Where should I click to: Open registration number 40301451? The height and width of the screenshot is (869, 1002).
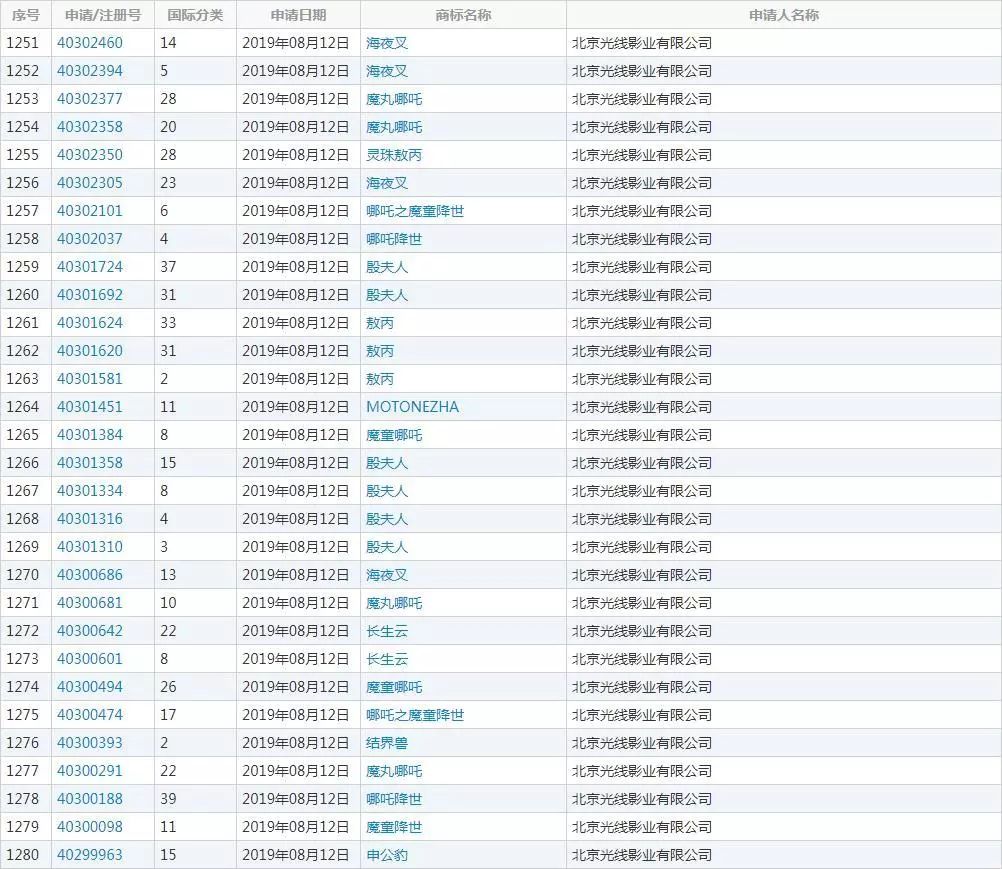[x=89, y=407]
